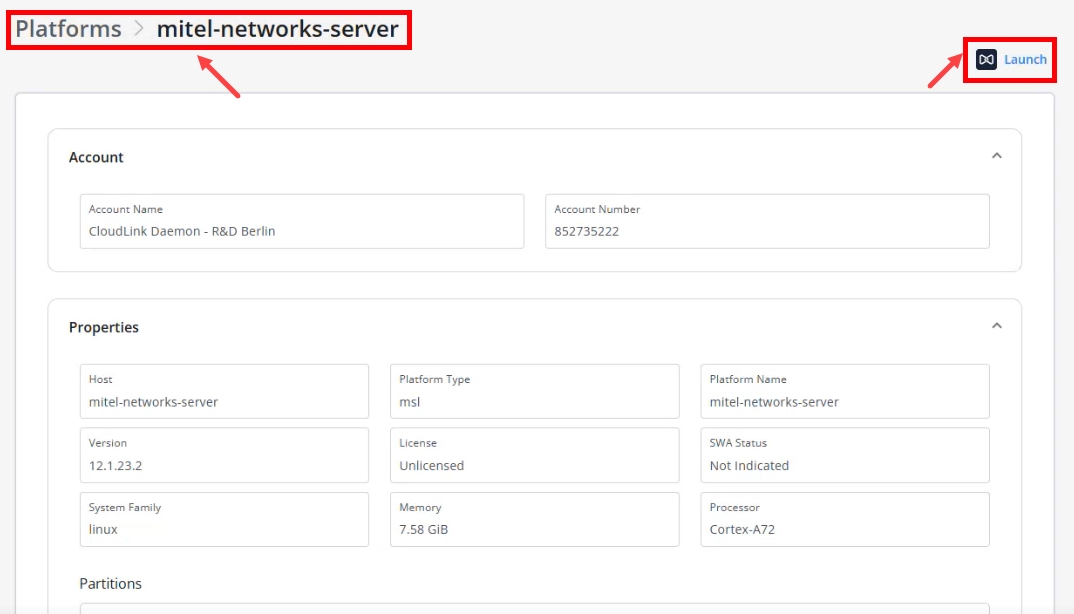The image size is (1074, 614).
Task: Click the mitel-networks-server breadcrumb title
Action: (x=277, y=29)
